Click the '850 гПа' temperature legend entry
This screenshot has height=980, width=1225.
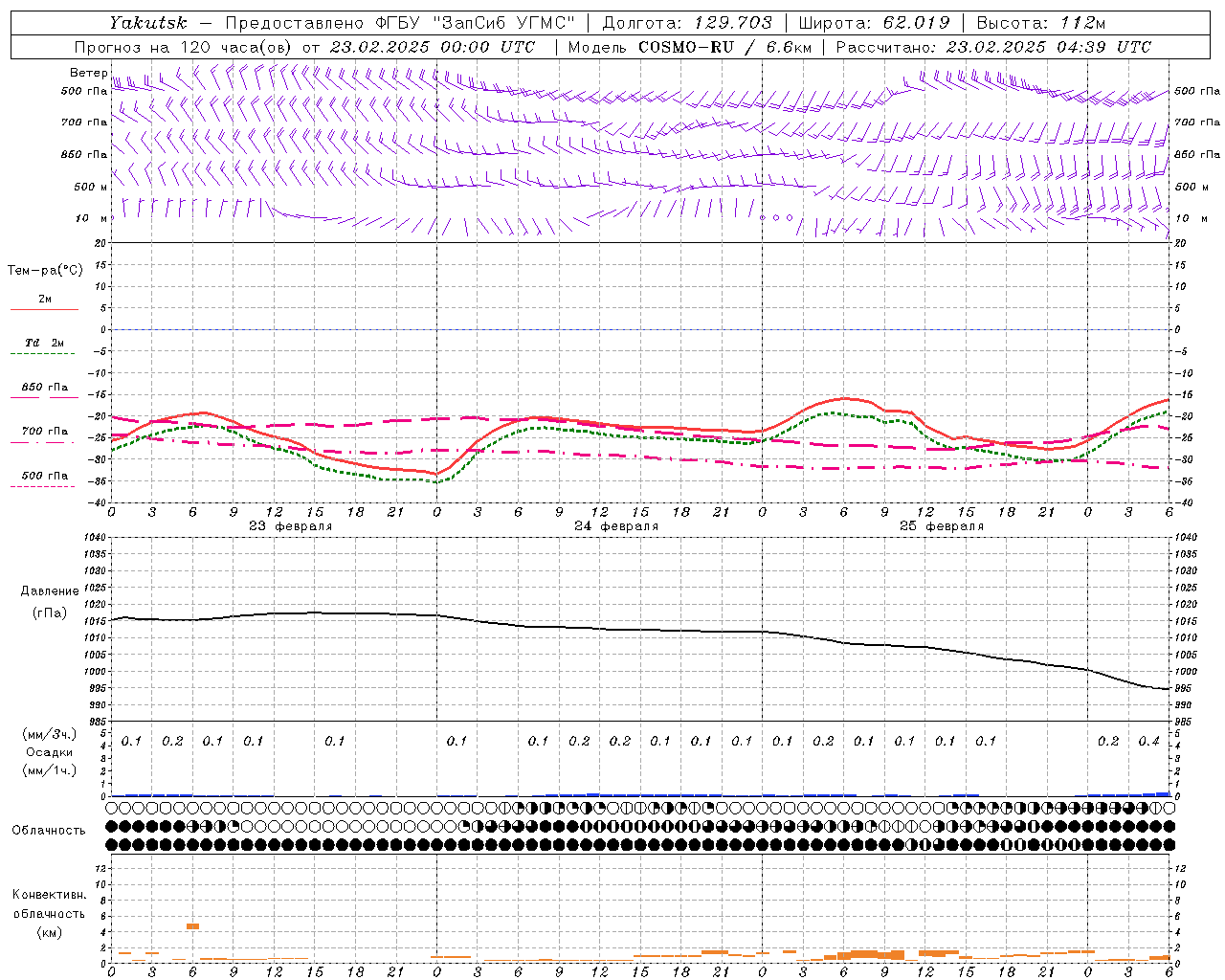click(x=45, y=388)
